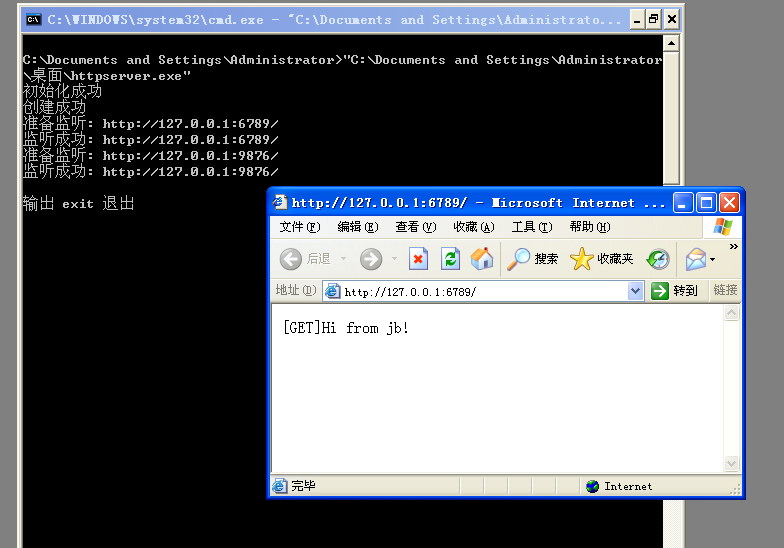This screenshot has width=784, height=548.
Task: Click the Mail envelope icon
Action: (696, 259)
